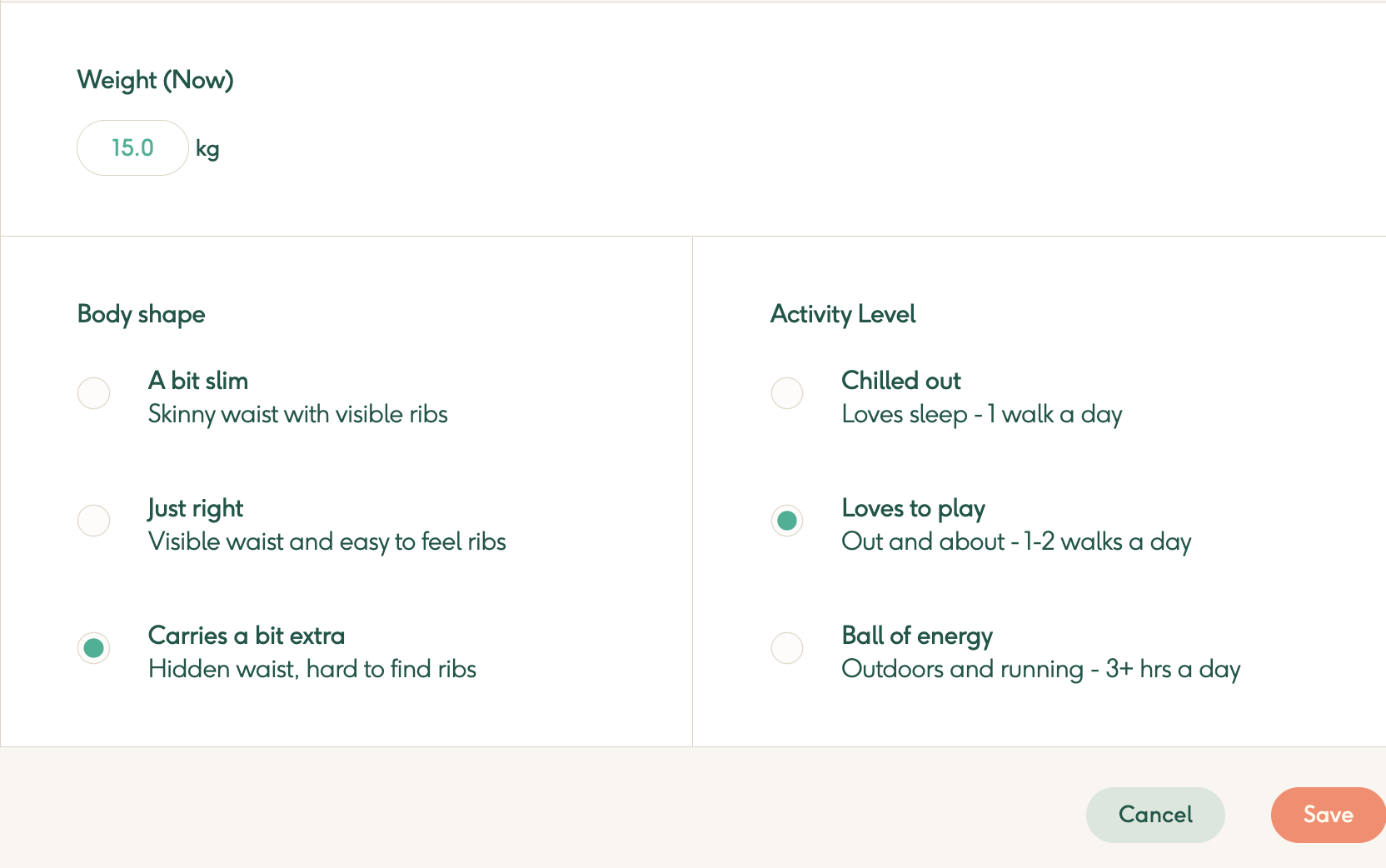Select Carries a bit extra radio button
The image size is (1386, 868).
[94, 648]
